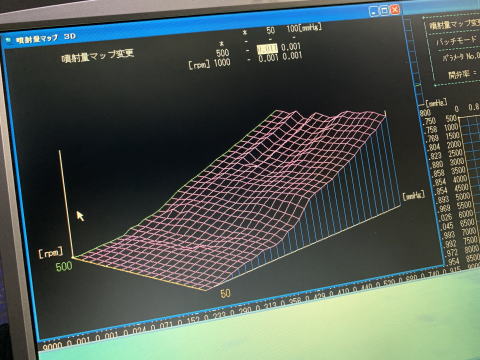This screenshot has height=360, width=480.
Task: Select the 0.001 cell at 500 rpm, 100 mmHg
Action: tap(291, 47)
